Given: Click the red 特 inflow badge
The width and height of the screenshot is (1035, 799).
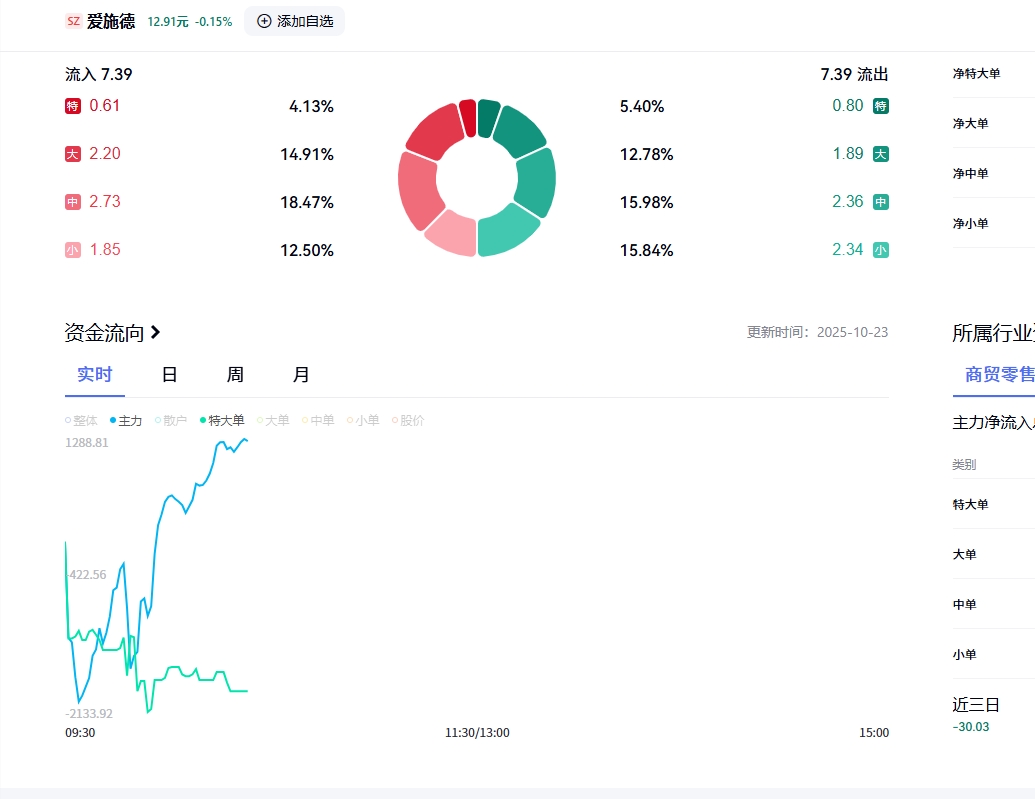Looking at the screenshot, I should pos(73,106).
